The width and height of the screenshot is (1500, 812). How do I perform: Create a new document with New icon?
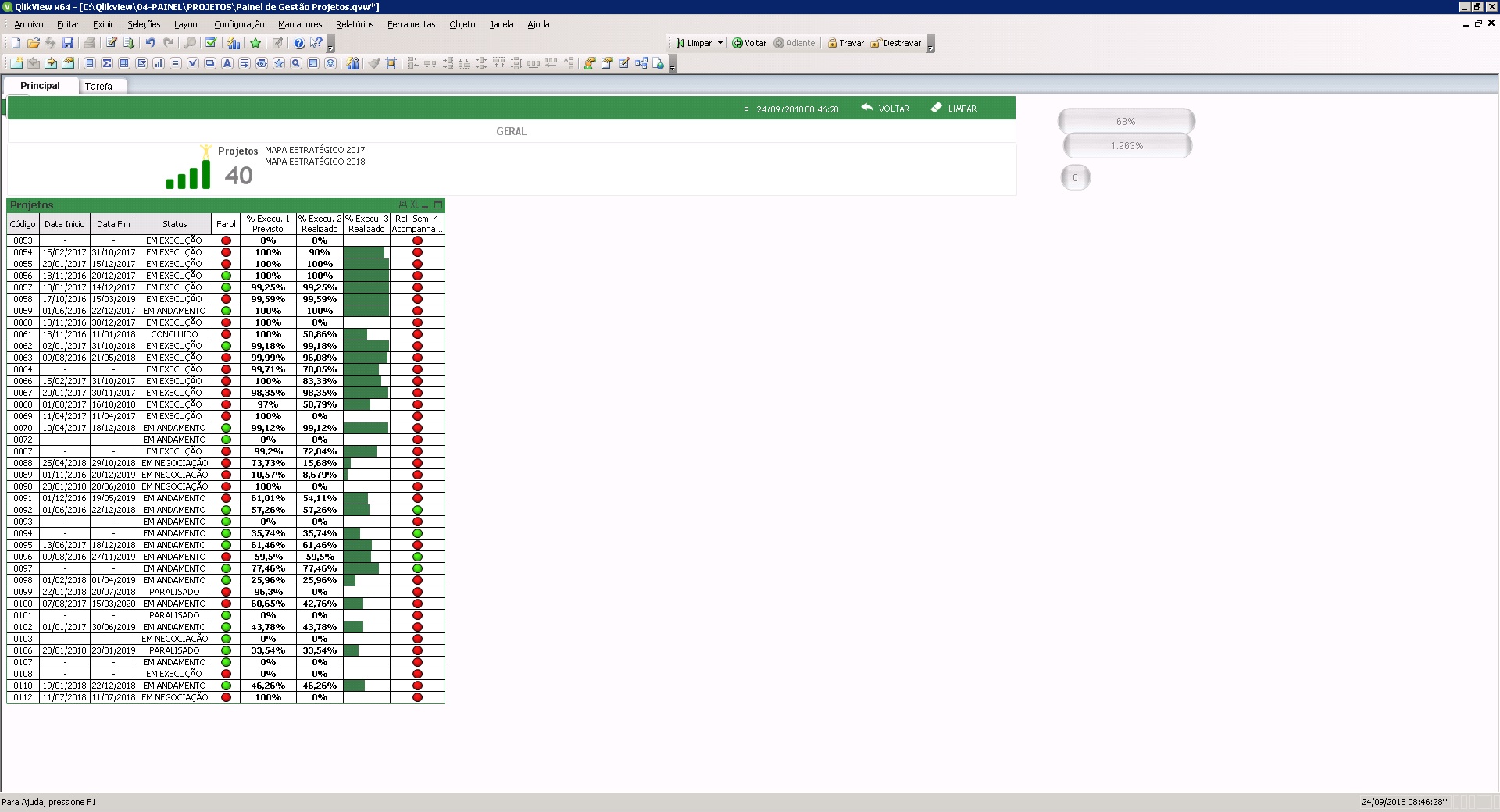[x=16, y=43]
